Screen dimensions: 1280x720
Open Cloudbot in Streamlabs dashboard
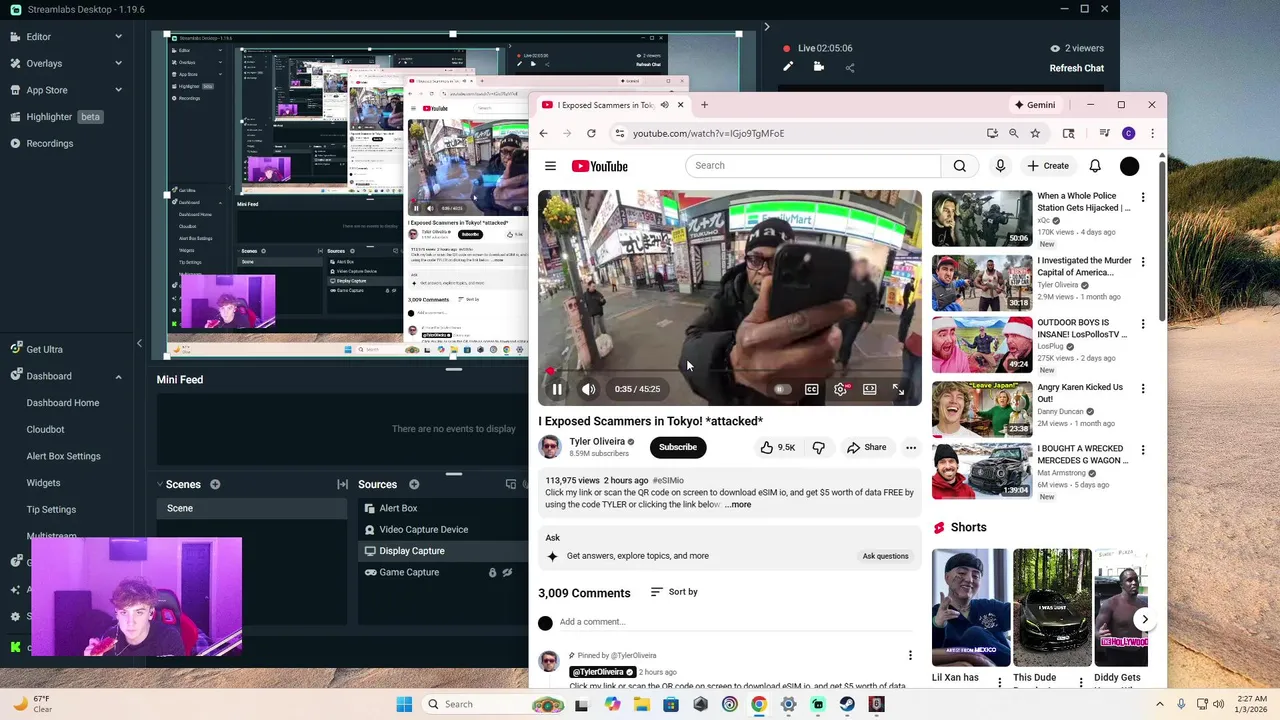coord(45,429)
